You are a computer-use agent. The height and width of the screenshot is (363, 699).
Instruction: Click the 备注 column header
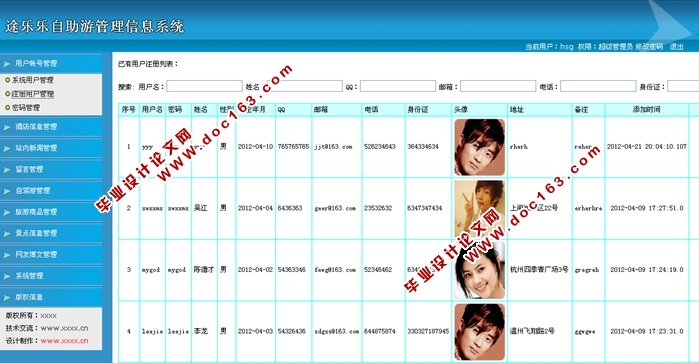click(581, 110)
